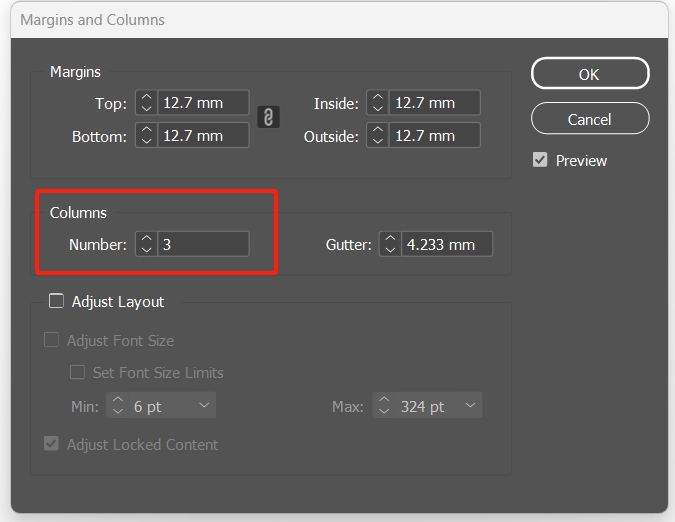Click the Outside margin stepper arrows

(x=377, y=135)
